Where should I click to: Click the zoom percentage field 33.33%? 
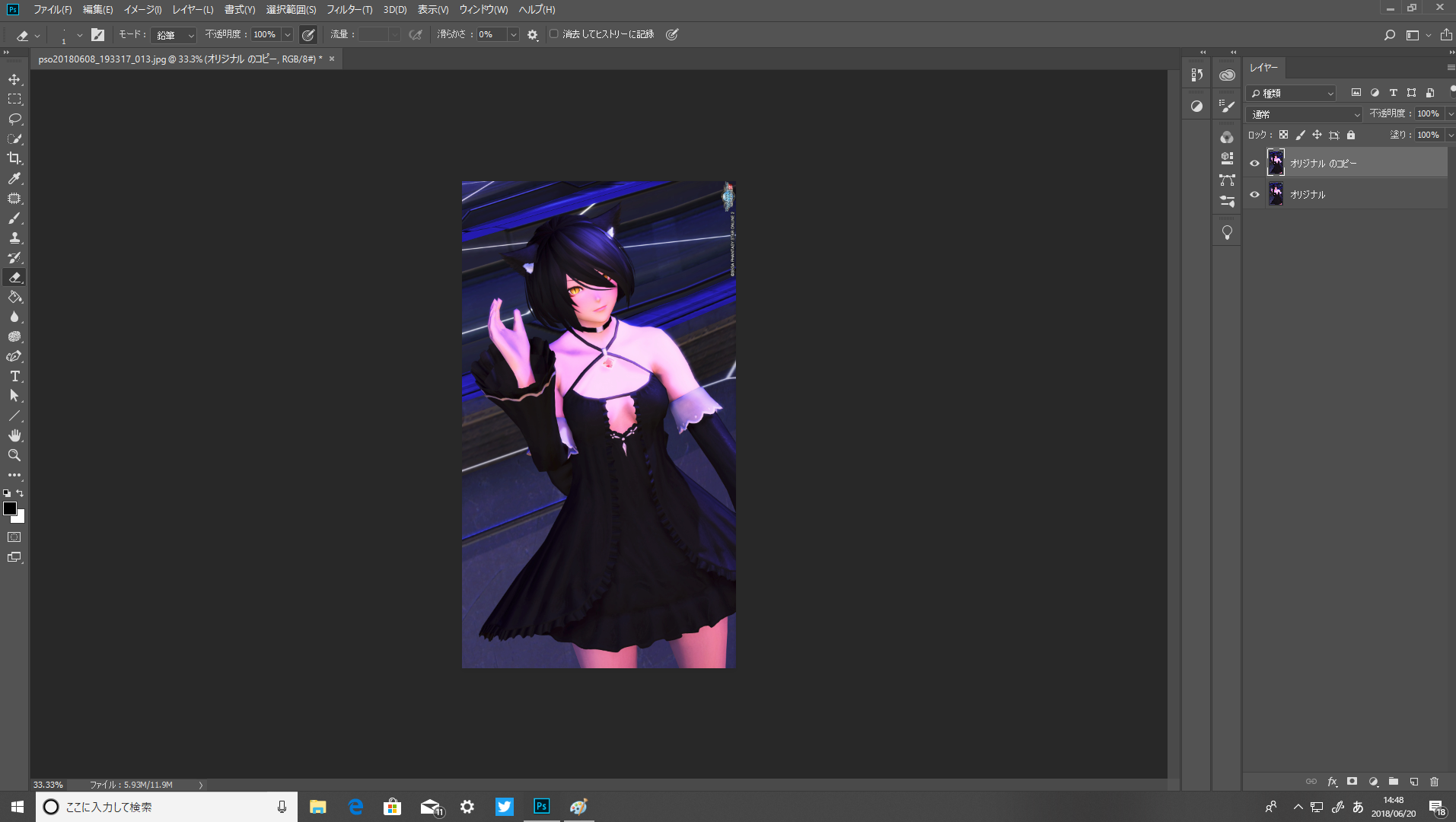(48, 785)
